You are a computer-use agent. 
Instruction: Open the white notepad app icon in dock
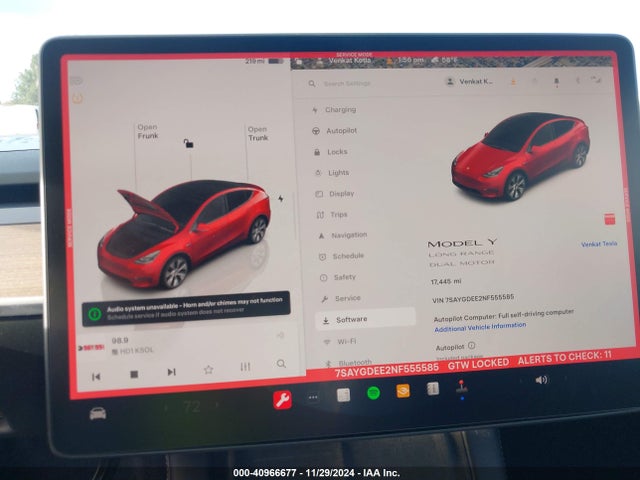pos(343,395)
